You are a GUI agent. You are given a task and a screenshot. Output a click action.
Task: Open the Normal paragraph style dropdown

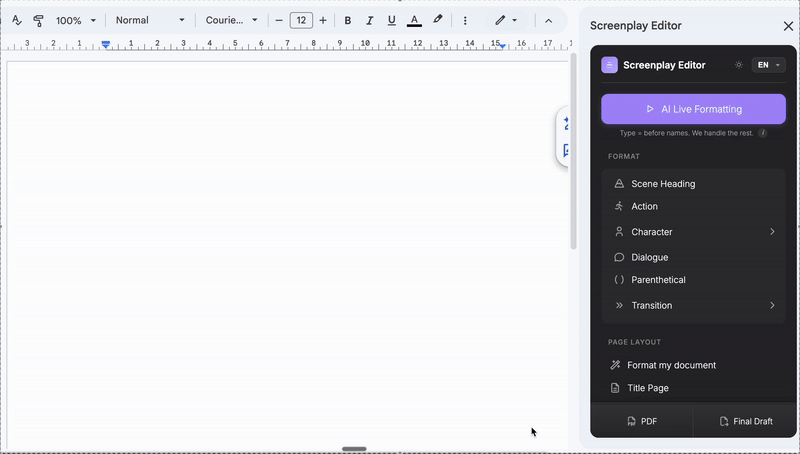point(149,20)
